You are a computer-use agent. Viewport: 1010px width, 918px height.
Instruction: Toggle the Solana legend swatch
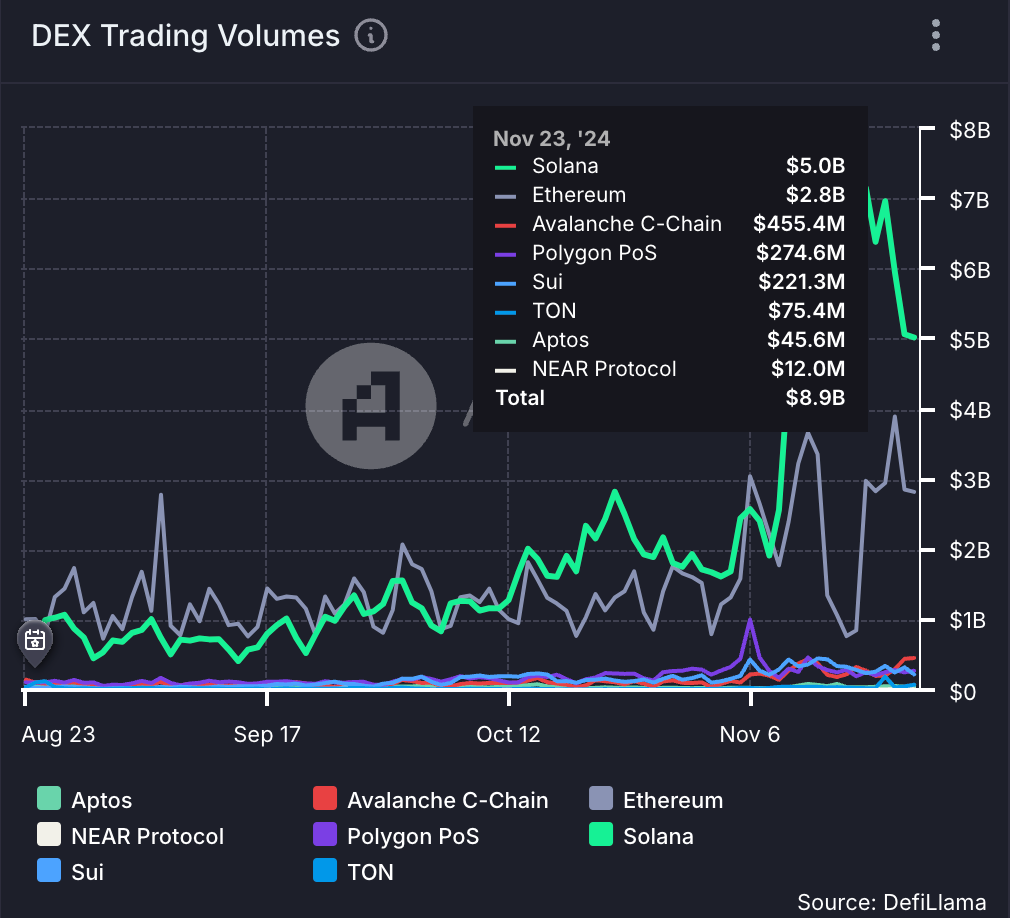pos(601,834)
